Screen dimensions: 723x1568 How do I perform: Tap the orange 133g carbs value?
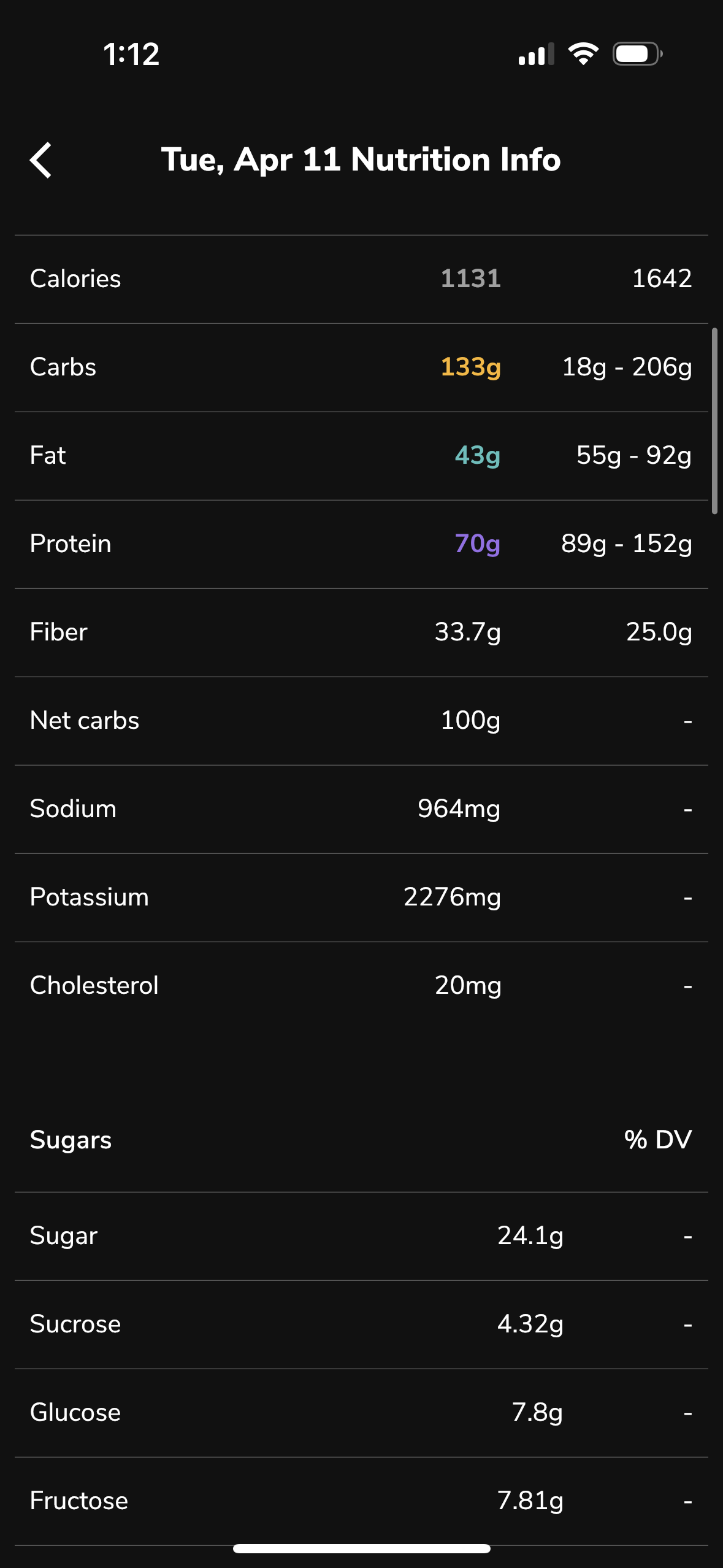tap(470, 367)
